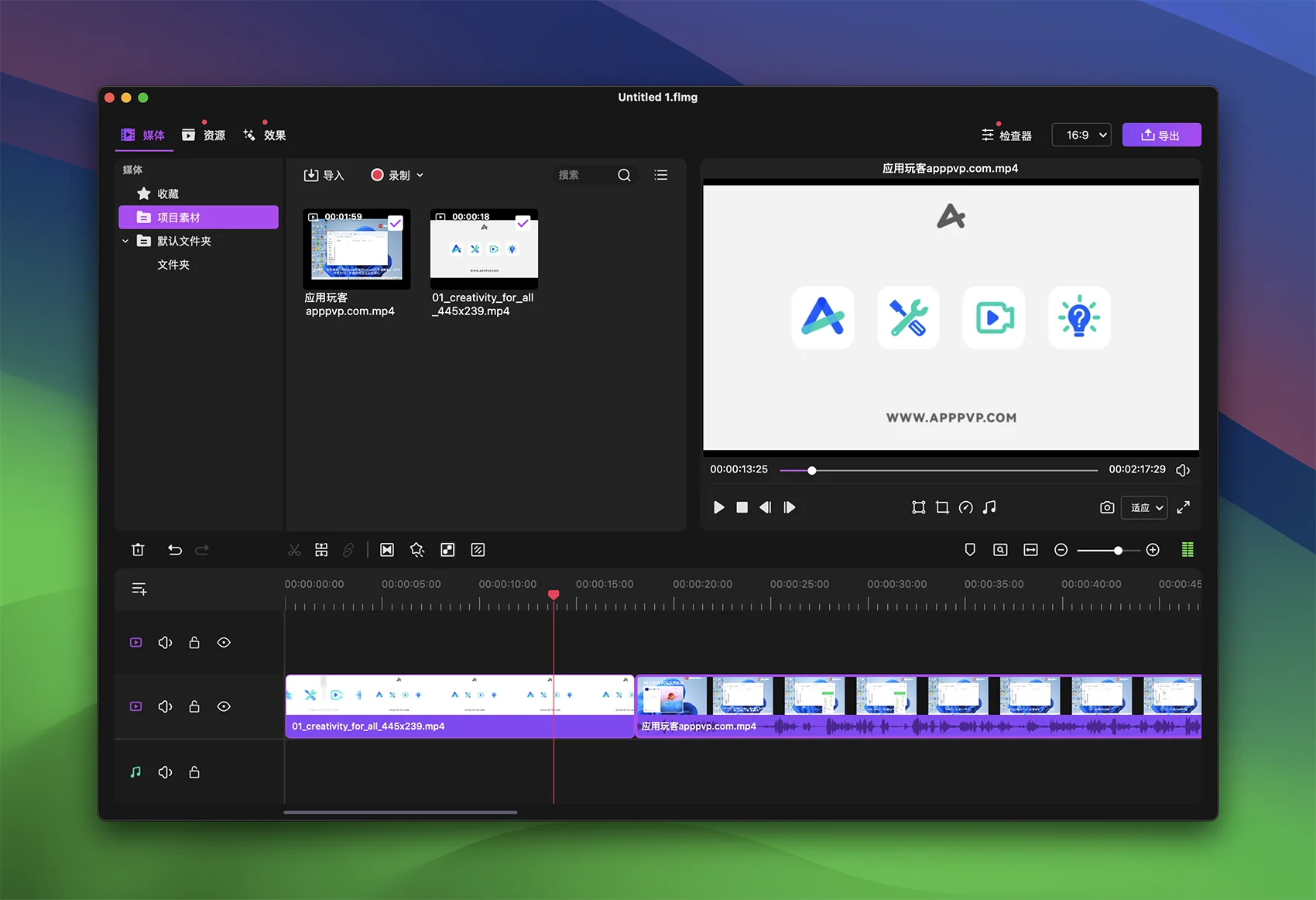1316x900 pixels.
Task: Switch media list view icon
Action: pyautogui.click(x=661, y=175)
